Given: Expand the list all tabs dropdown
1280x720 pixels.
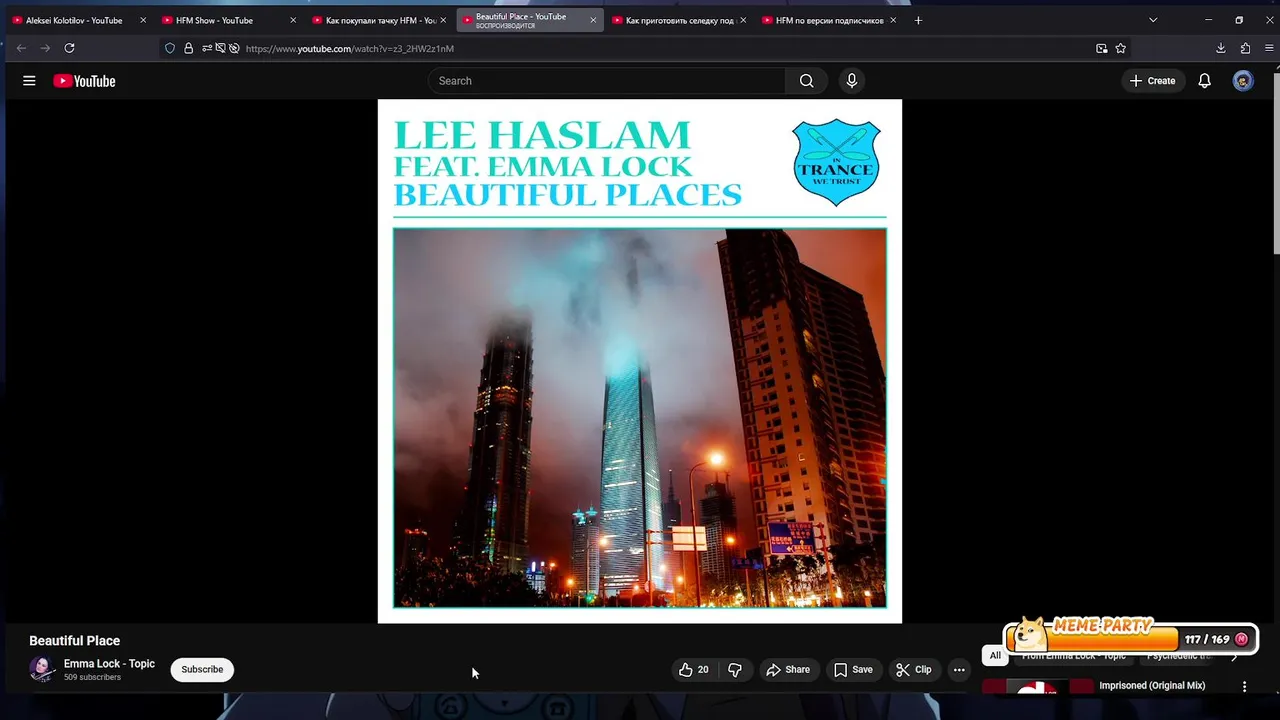Looking at the screenshot, I should click(1153, 20).
